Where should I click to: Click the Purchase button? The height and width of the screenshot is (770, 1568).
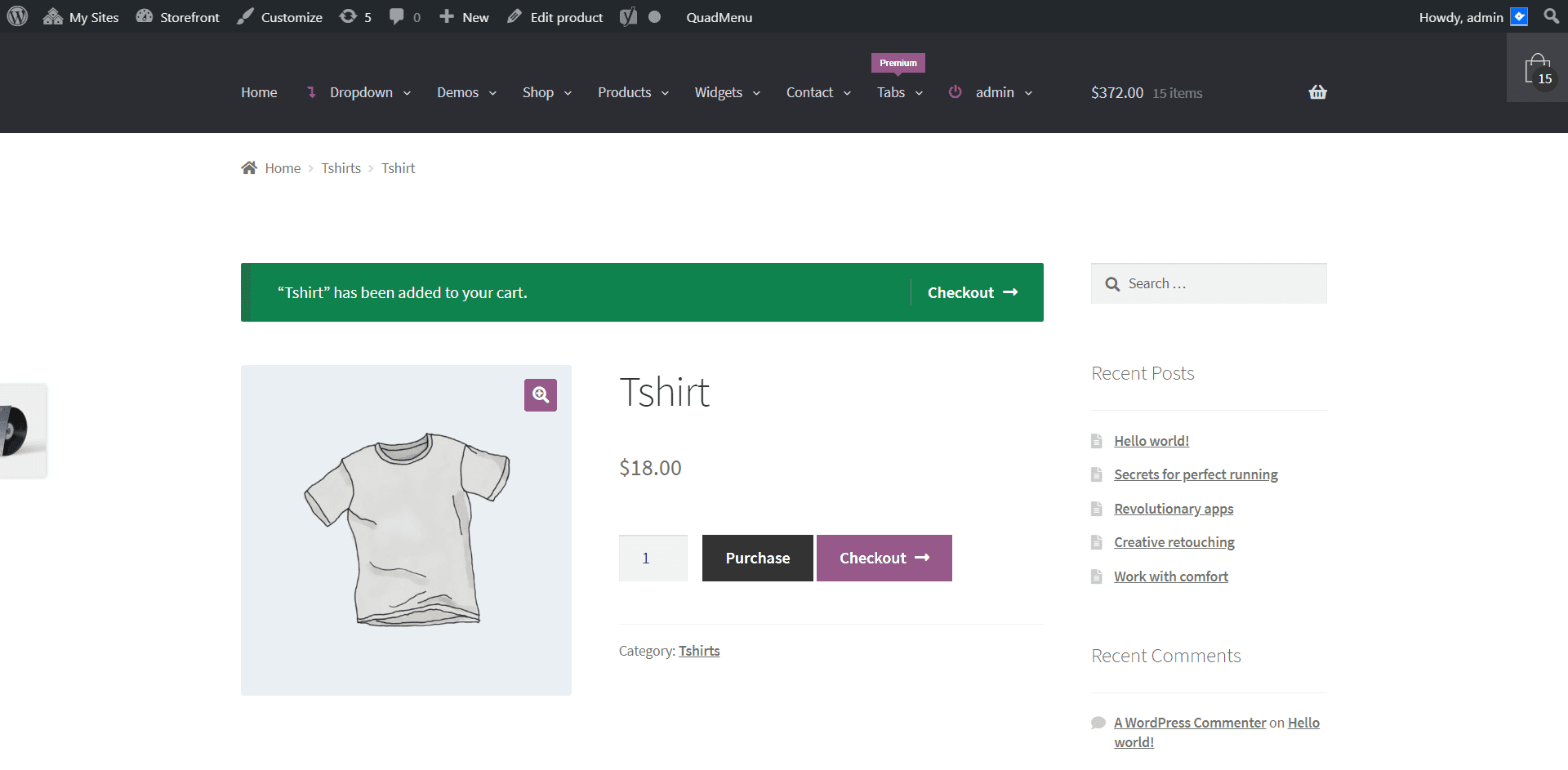click(757, 558)
